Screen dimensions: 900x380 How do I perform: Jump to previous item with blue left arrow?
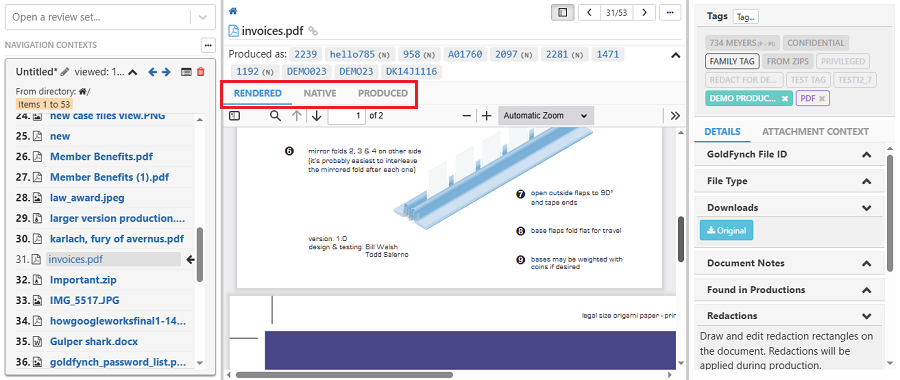[x=152, y=72]
